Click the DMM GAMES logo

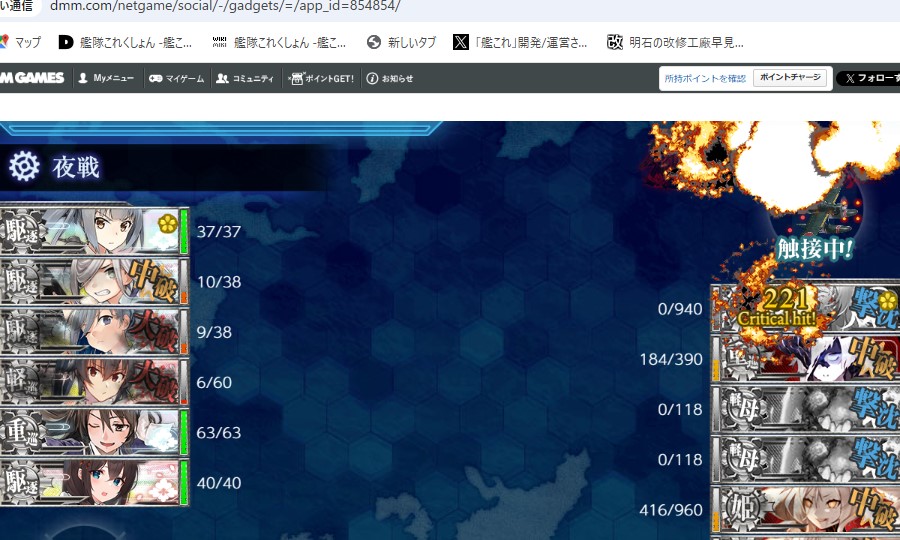32,78
